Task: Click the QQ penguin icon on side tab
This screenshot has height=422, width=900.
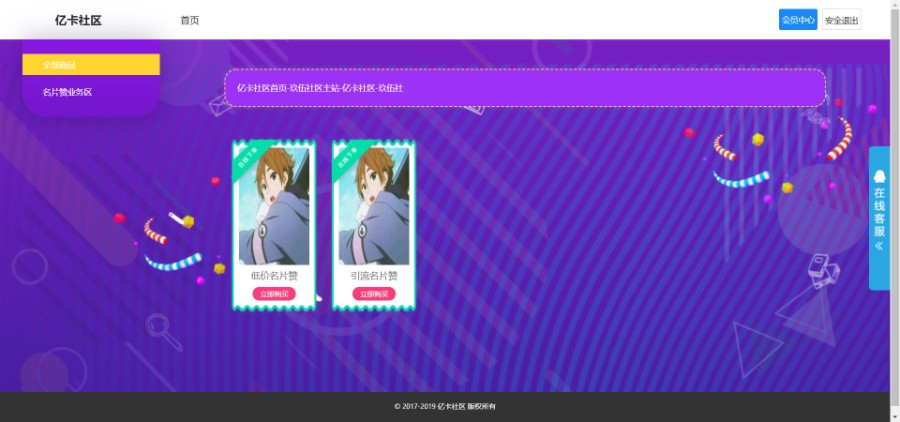Action: tap(879, 176)
